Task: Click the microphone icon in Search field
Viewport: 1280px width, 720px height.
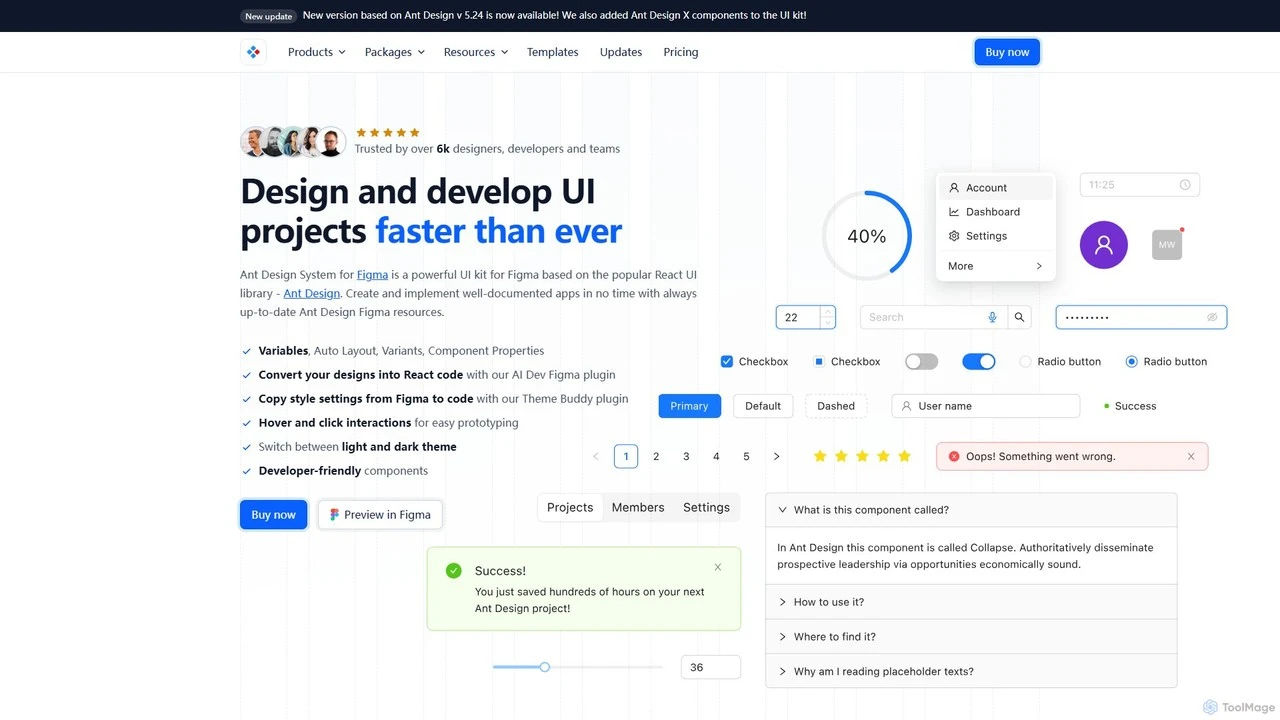Action: 993,317
